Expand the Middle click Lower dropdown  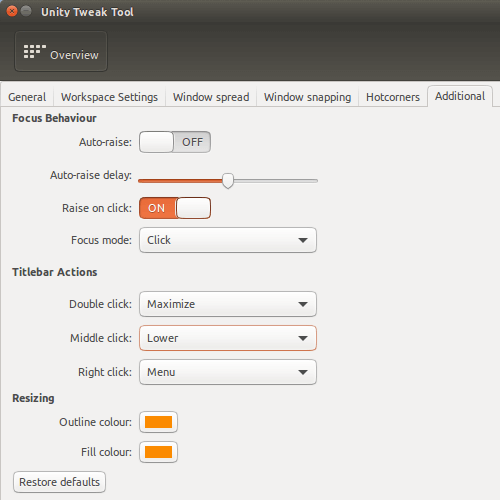[x=228, y=338]
